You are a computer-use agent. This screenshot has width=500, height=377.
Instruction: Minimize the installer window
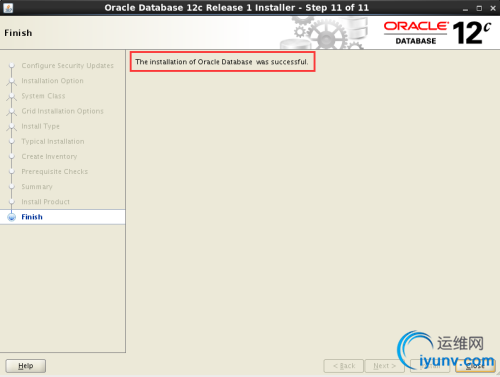(x=465, y=8)
